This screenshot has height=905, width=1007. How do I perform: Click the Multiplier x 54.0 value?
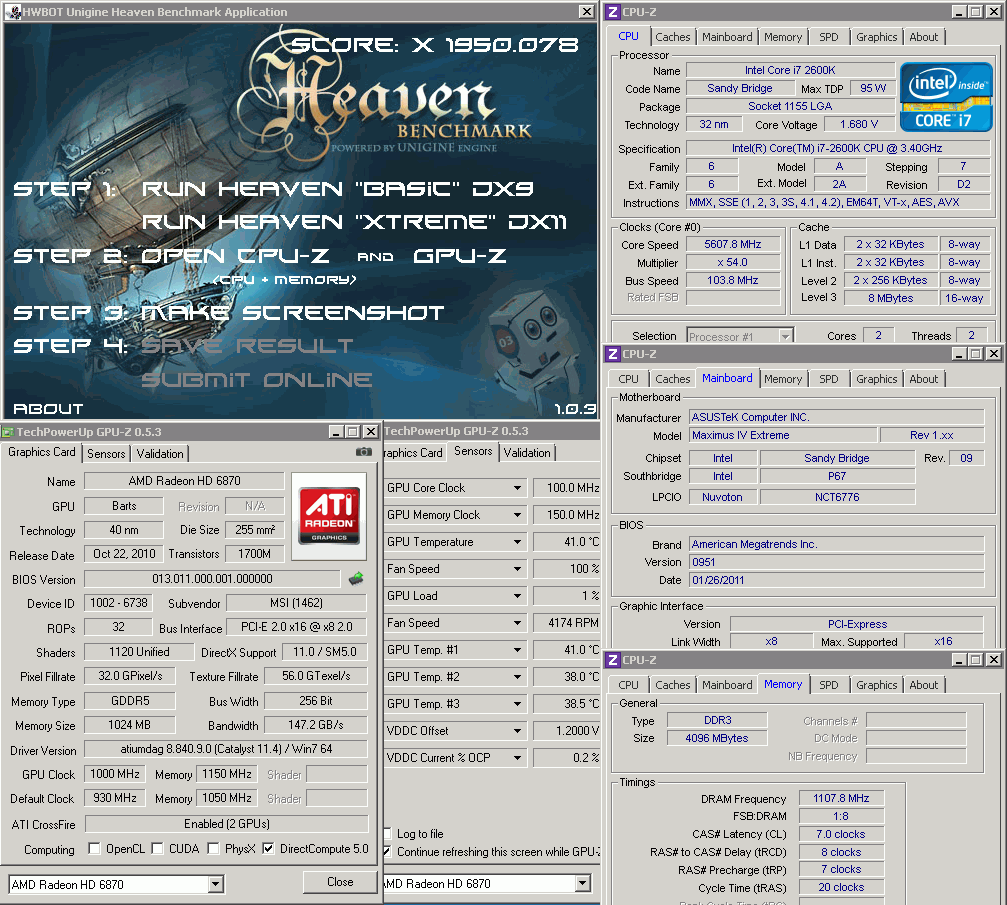click(x=733, y=262)
